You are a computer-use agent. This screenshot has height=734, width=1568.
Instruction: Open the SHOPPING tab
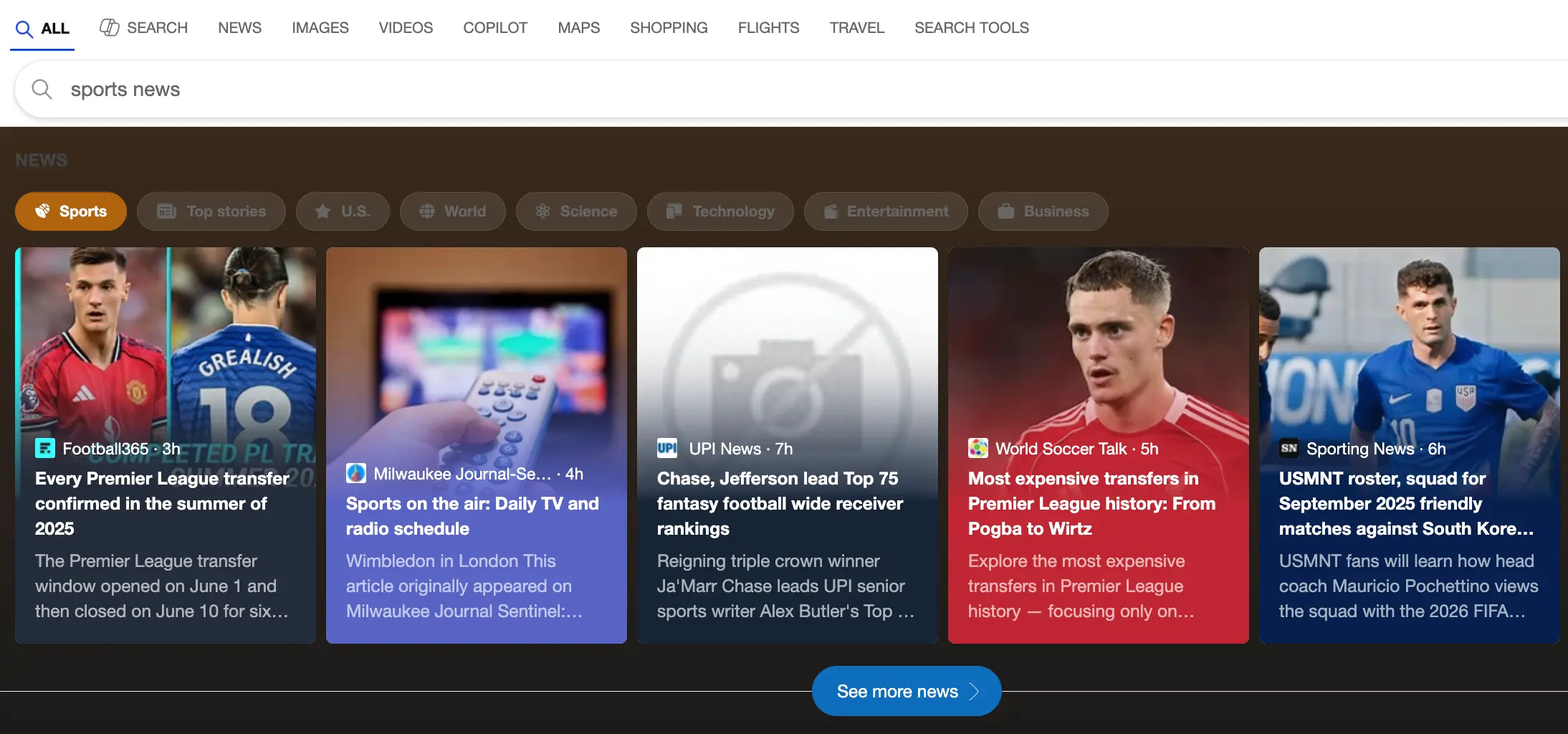tap(669, 27)
